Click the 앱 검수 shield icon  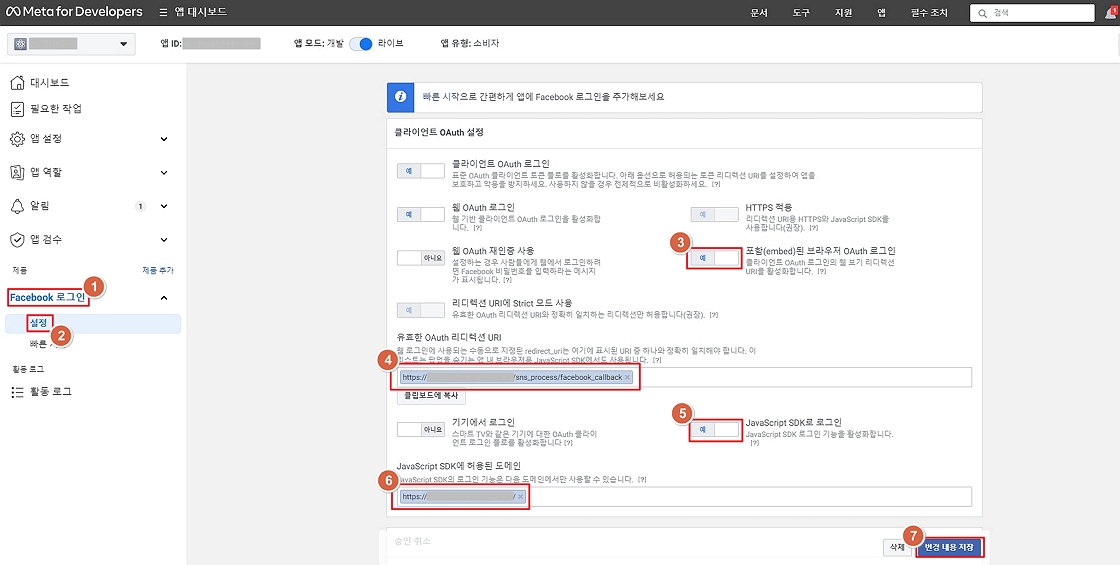[x=17, y=239]
